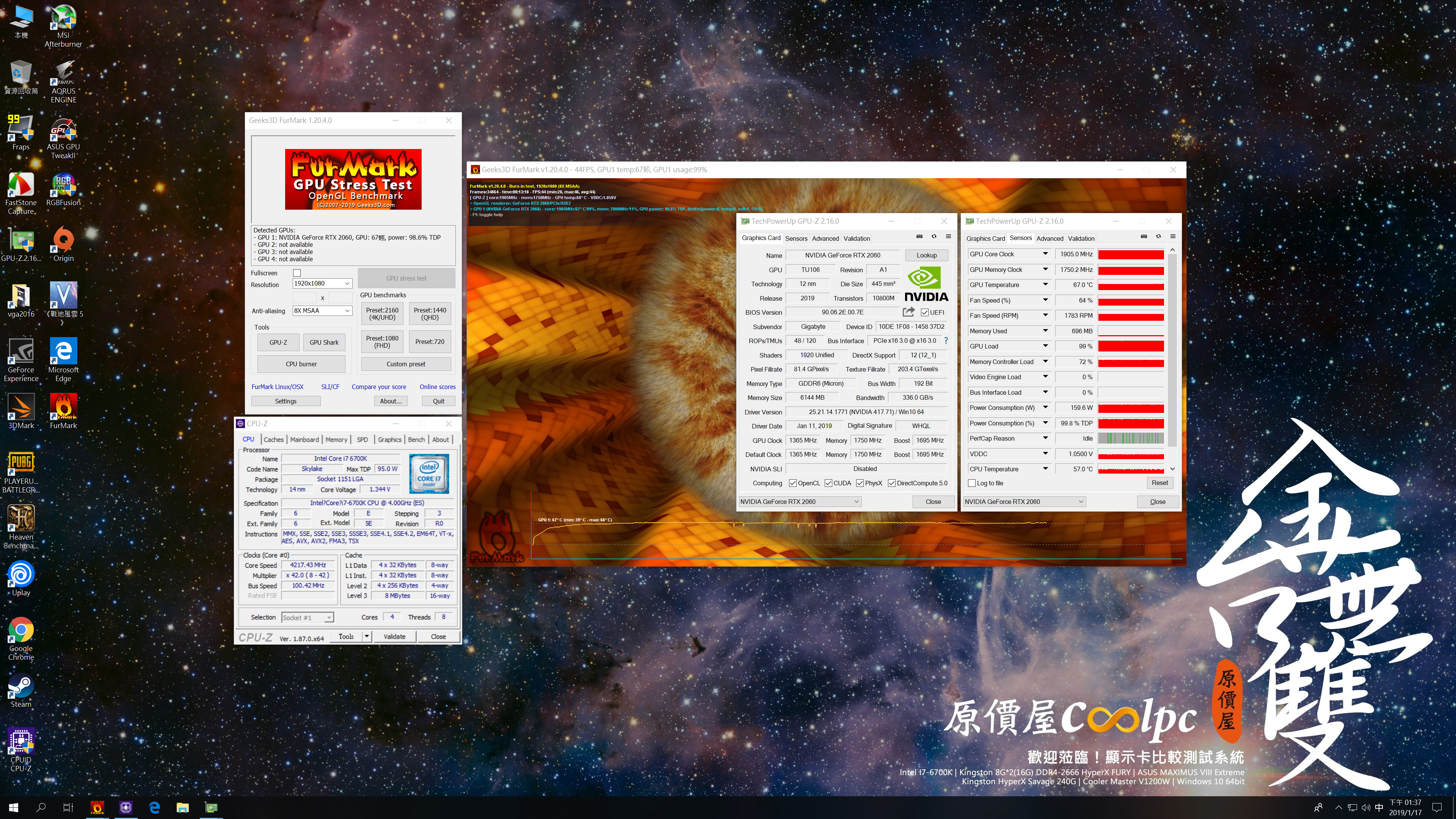Click Validate button in CPU-Z
1456x819 pixels.
[x=394, y=637]
